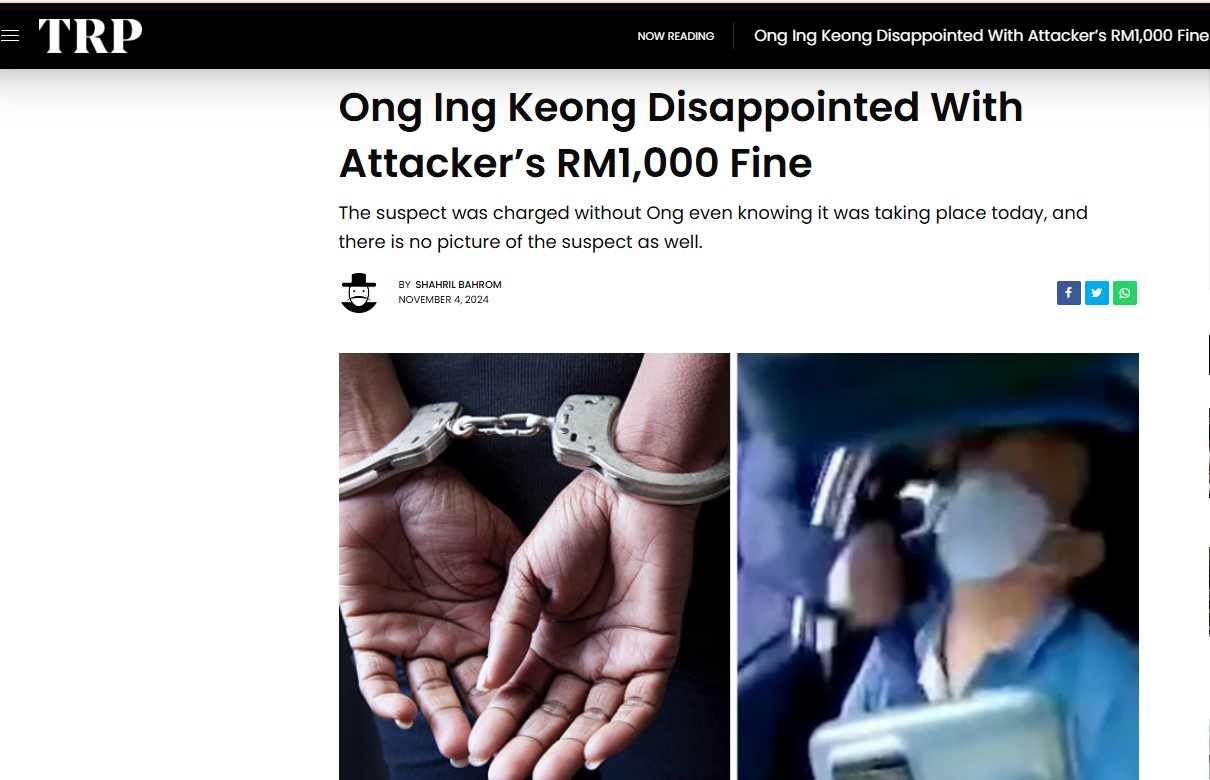
Task: Click the November 4, 2024 date
Action: (x=443, y=300)
